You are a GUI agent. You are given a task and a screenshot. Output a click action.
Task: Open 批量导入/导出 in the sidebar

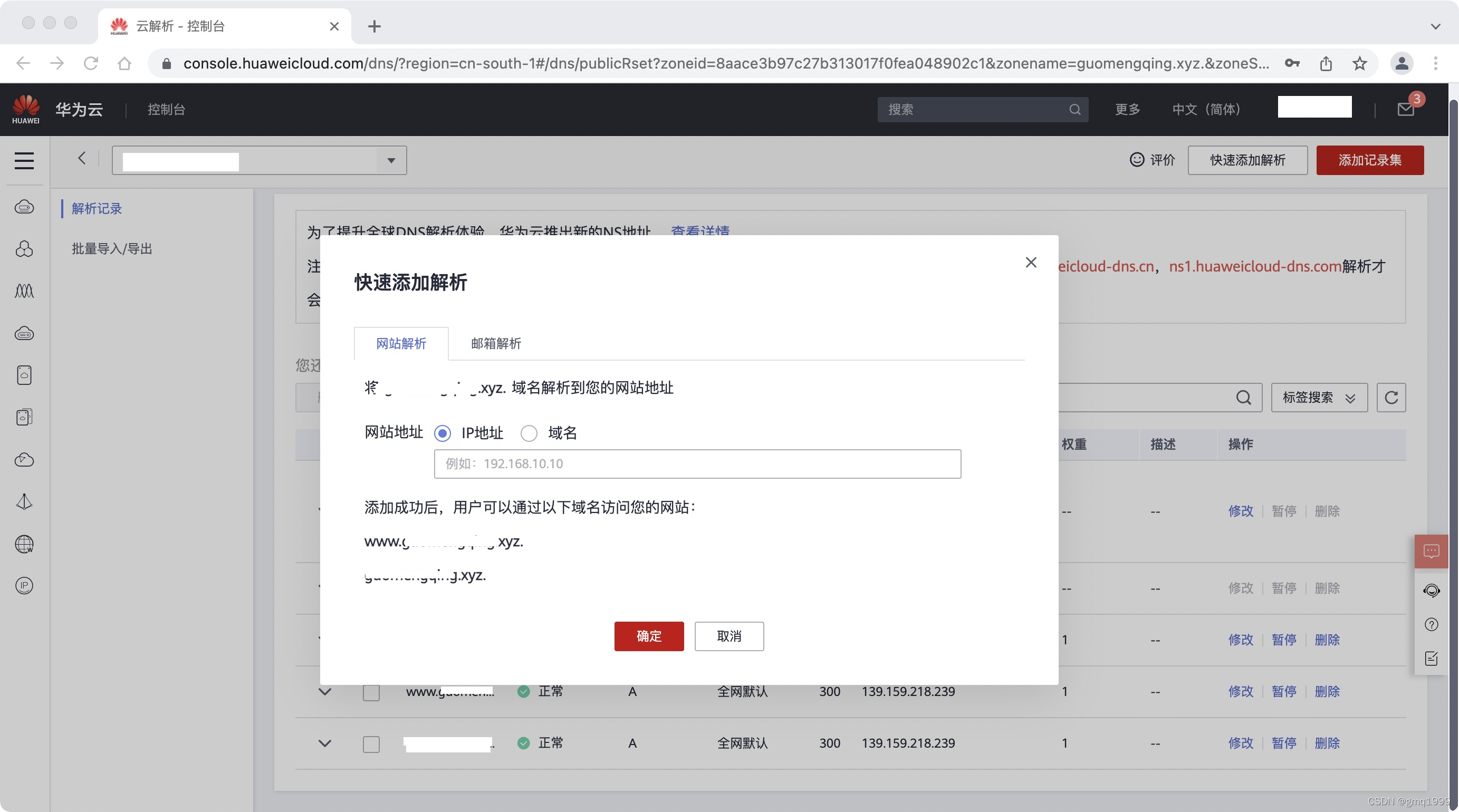click(x=112, y=248)
